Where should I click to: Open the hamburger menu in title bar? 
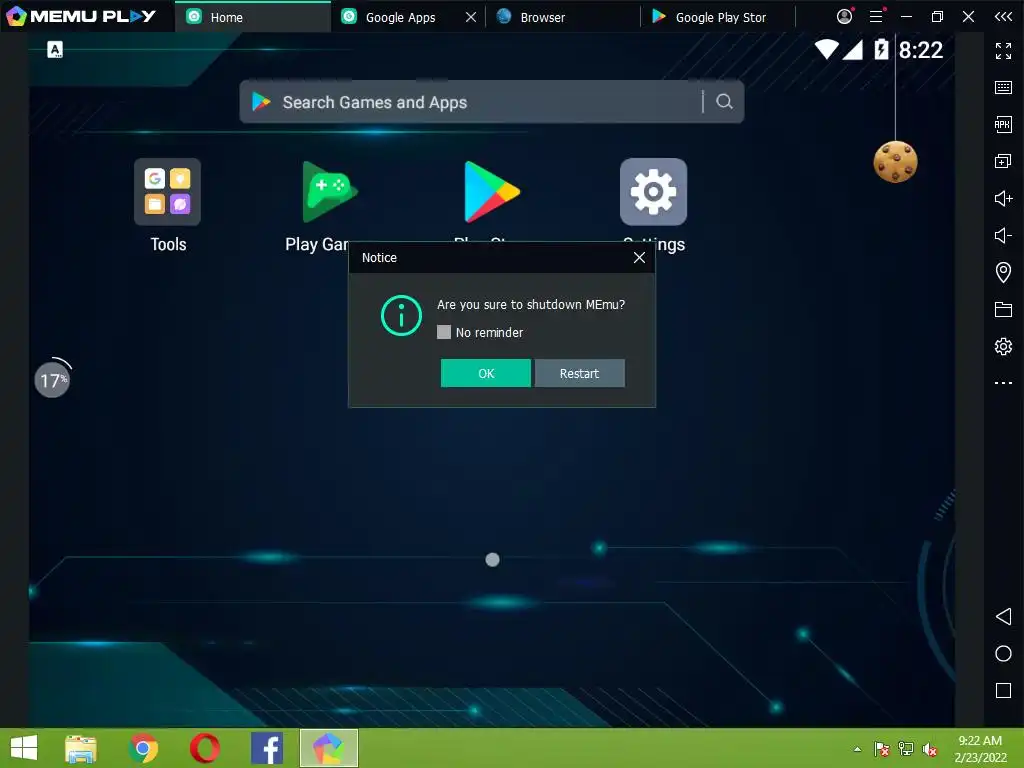click(876, 16)
